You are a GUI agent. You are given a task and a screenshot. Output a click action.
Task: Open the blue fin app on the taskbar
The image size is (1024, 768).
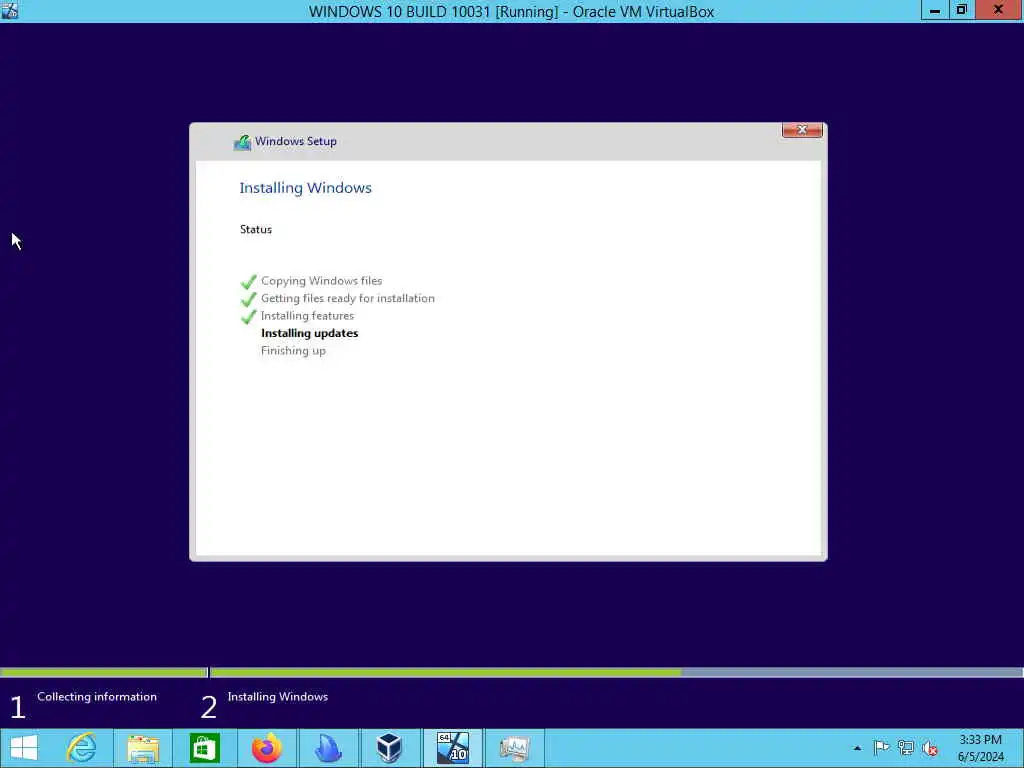pos(328,748)
